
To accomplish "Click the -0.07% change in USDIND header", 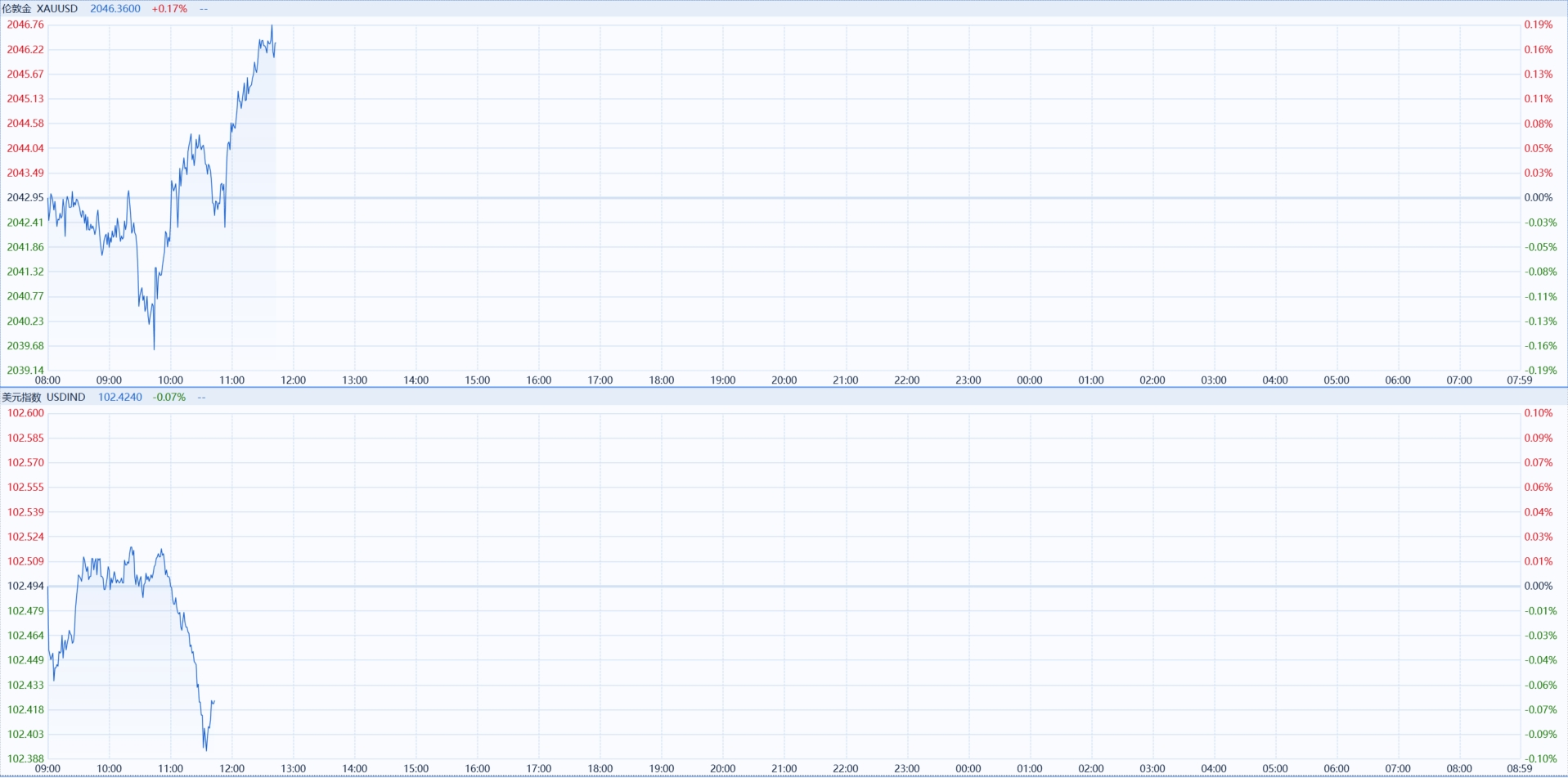I will (x=169, y=398).
